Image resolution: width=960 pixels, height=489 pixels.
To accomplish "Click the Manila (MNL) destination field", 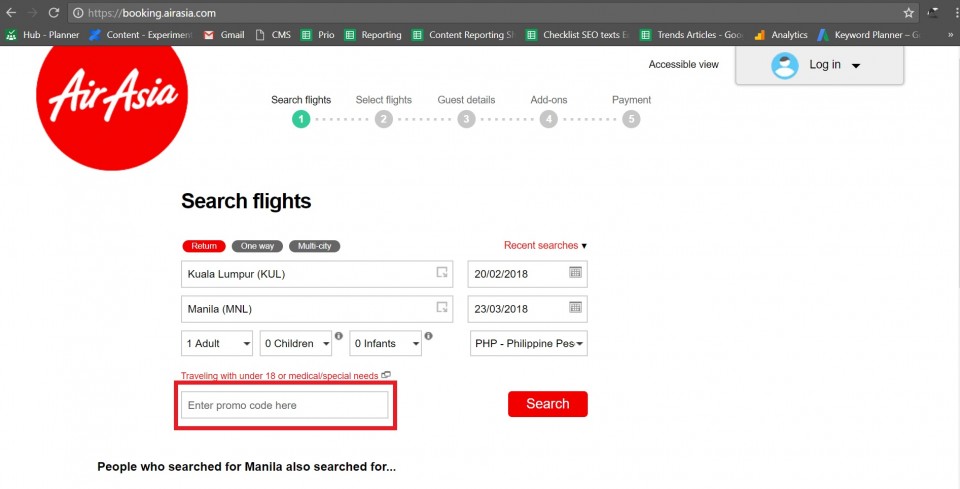I will (317, 308).
